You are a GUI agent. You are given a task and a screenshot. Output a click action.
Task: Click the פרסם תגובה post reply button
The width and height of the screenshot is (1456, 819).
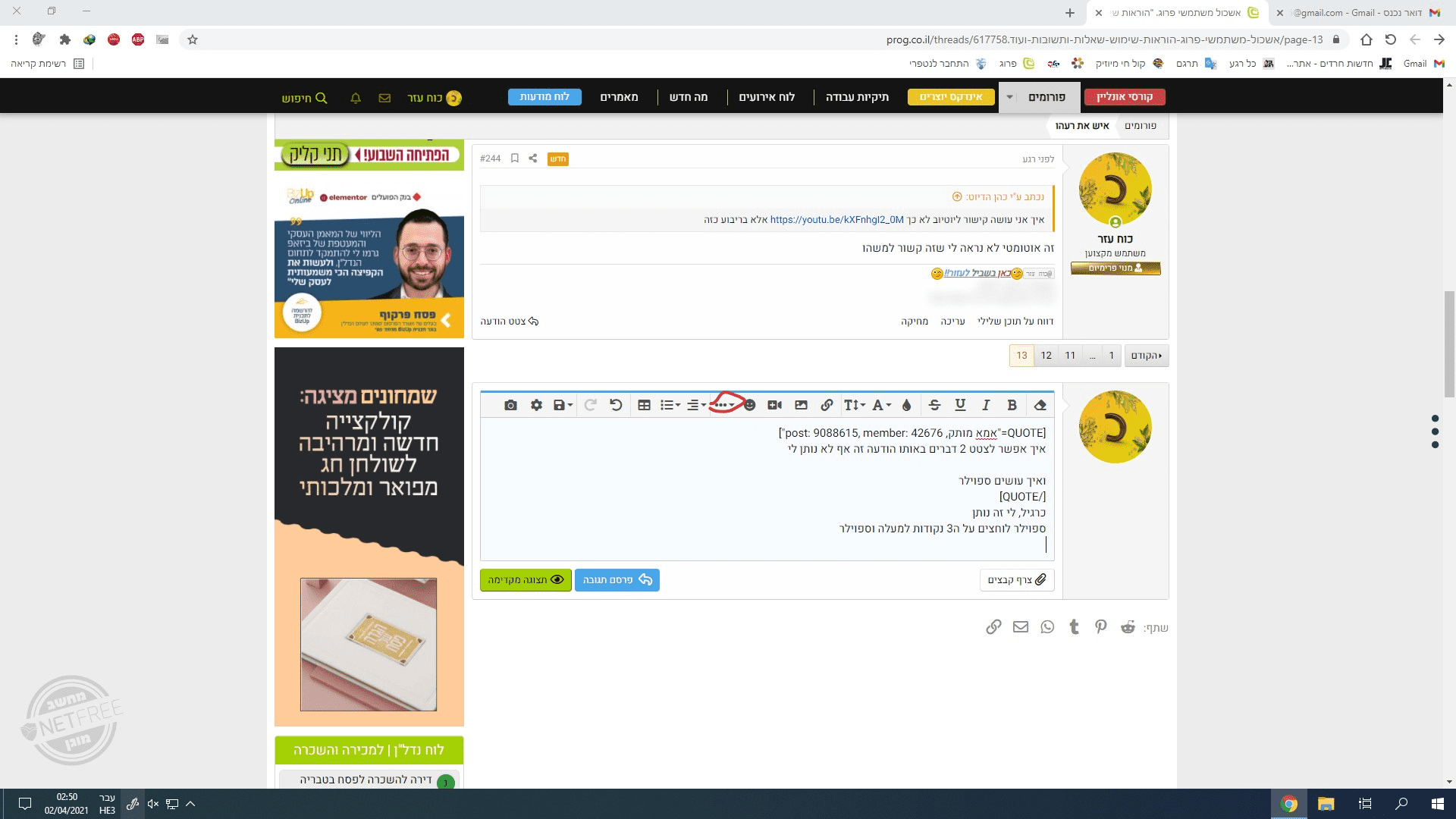click(617, 580)
